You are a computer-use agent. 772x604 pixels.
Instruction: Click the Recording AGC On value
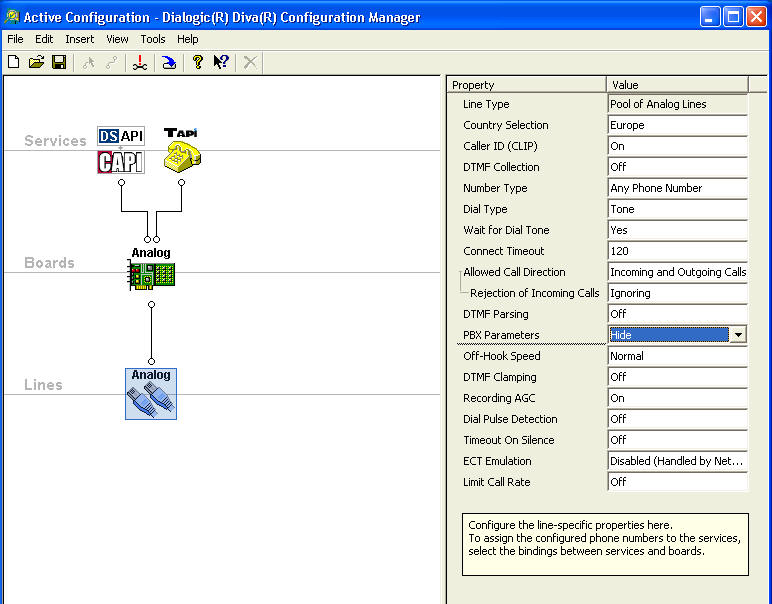(x=678, y=398)
